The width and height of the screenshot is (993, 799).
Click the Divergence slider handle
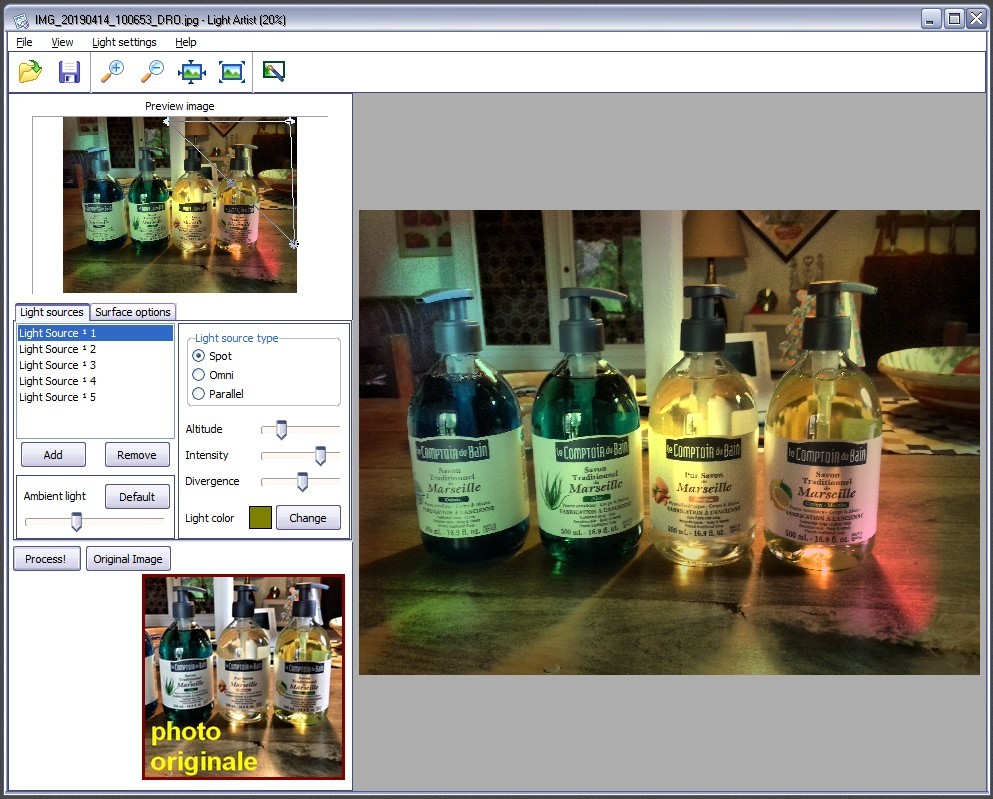point(303,482)
